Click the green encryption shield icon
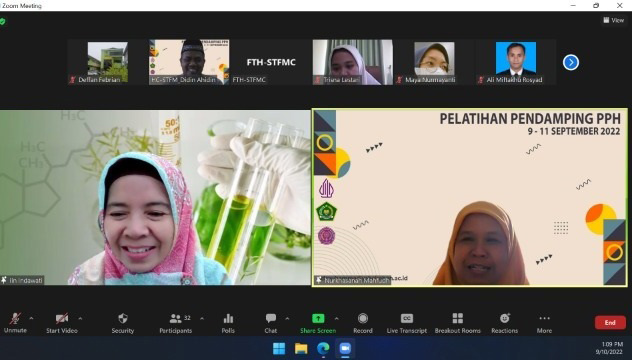Screen dimensions: 632x360 click(x=2, y=21)
